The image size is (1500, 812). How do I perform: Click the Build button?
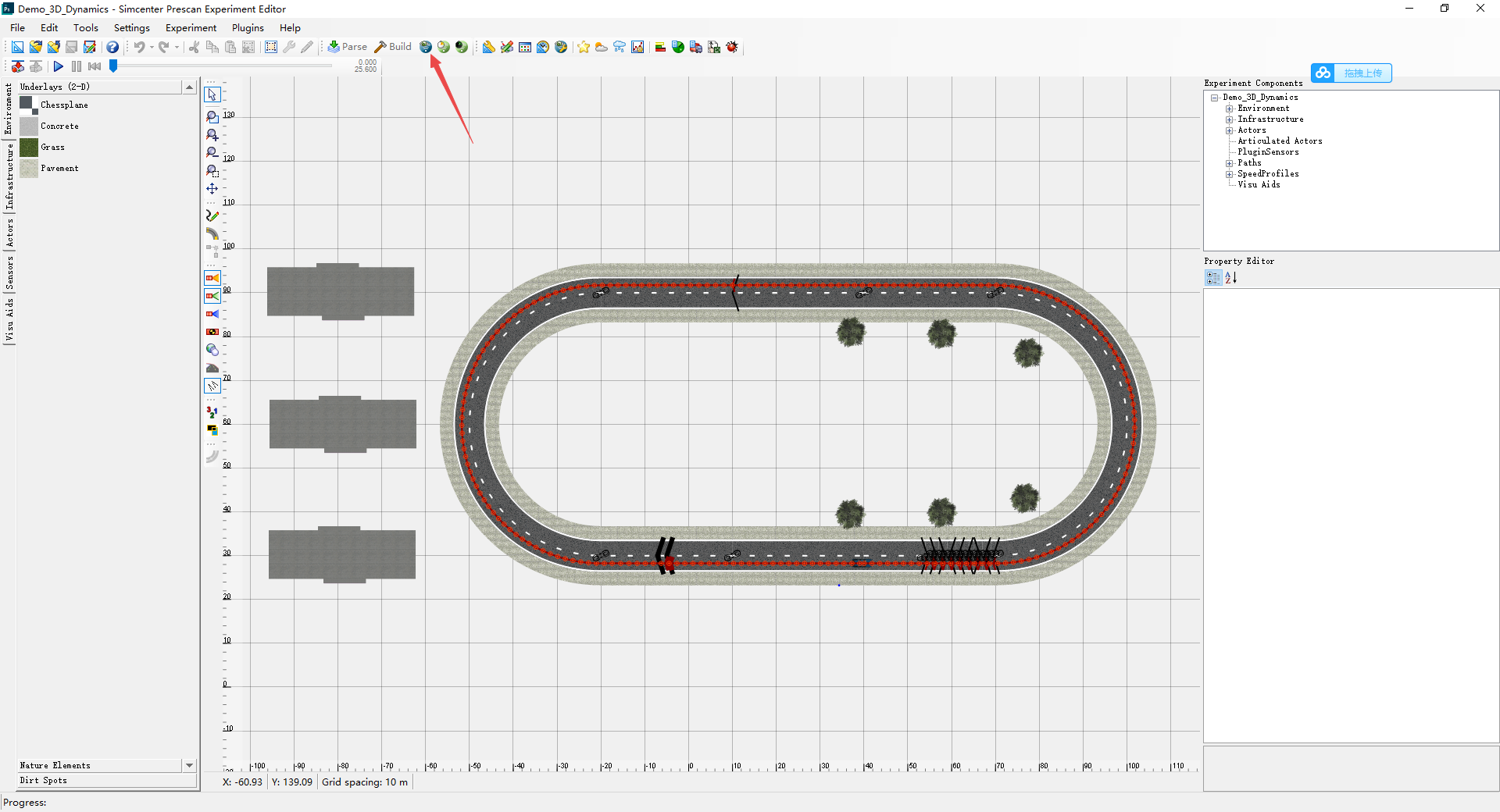[x=393, y=47]
